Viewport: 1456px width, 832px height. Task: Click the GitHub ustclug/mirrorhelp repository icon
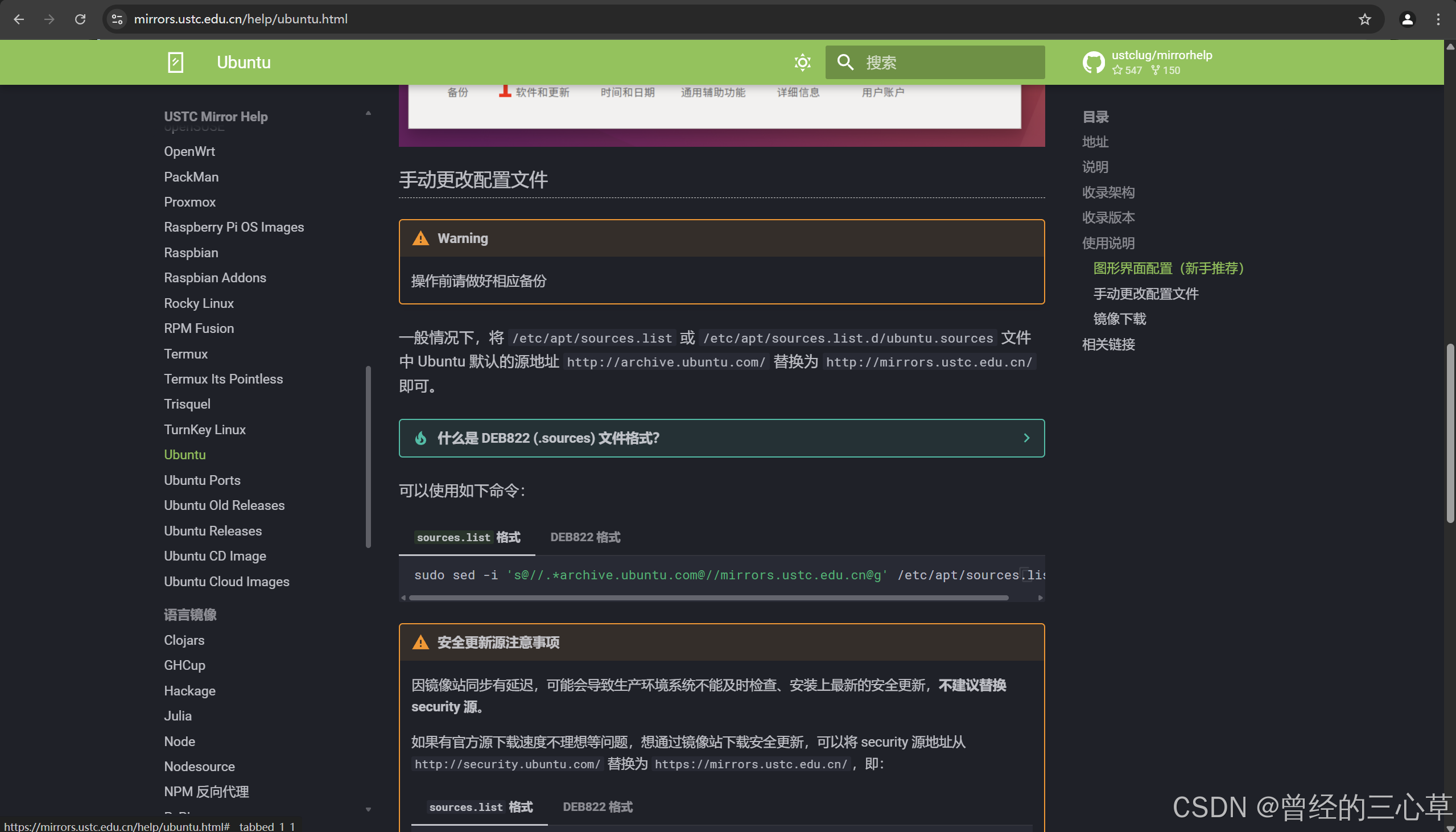coord(1093,62)
